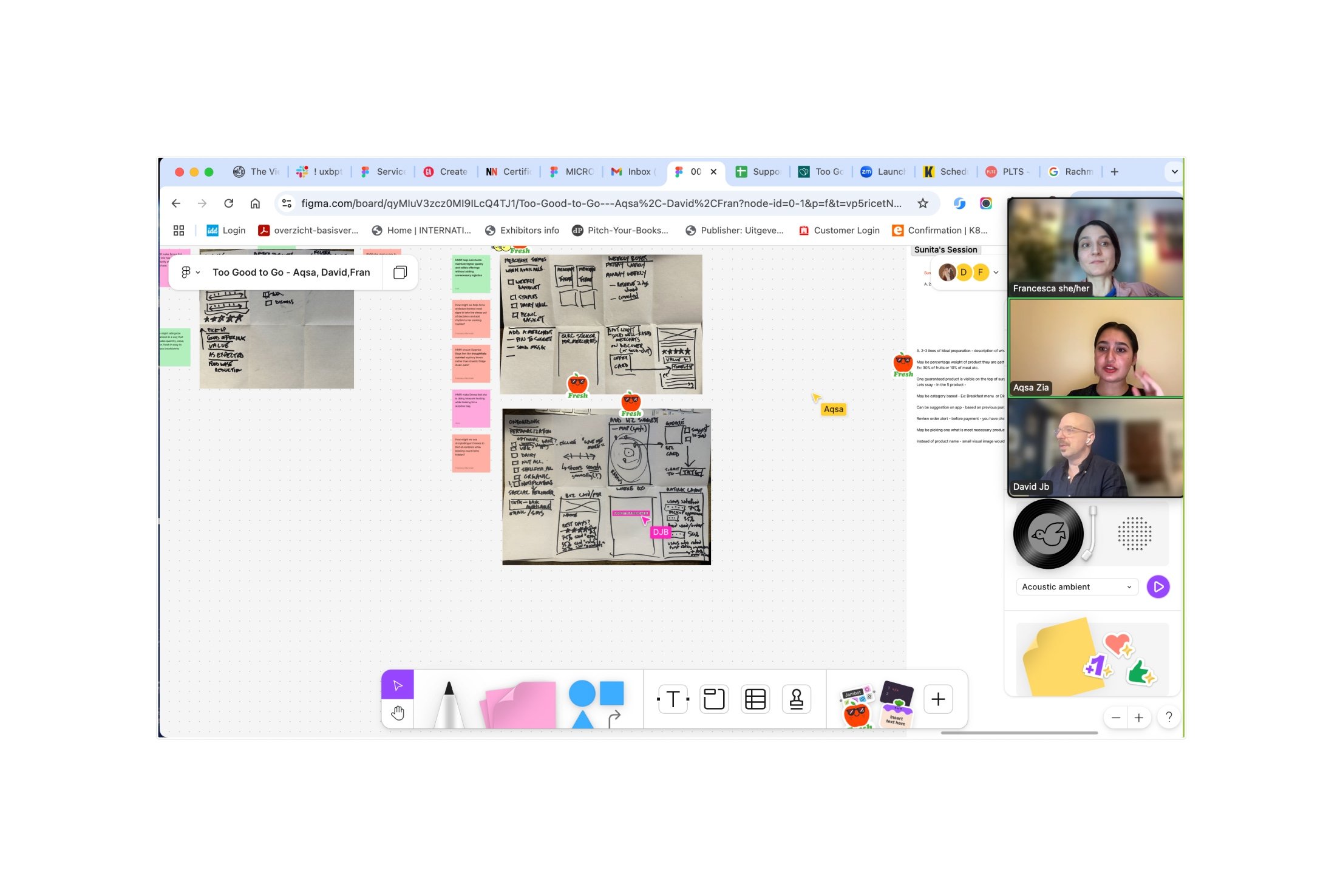Choose the pink sticky note tool
Screen dimensions: 1343x896
521,704
